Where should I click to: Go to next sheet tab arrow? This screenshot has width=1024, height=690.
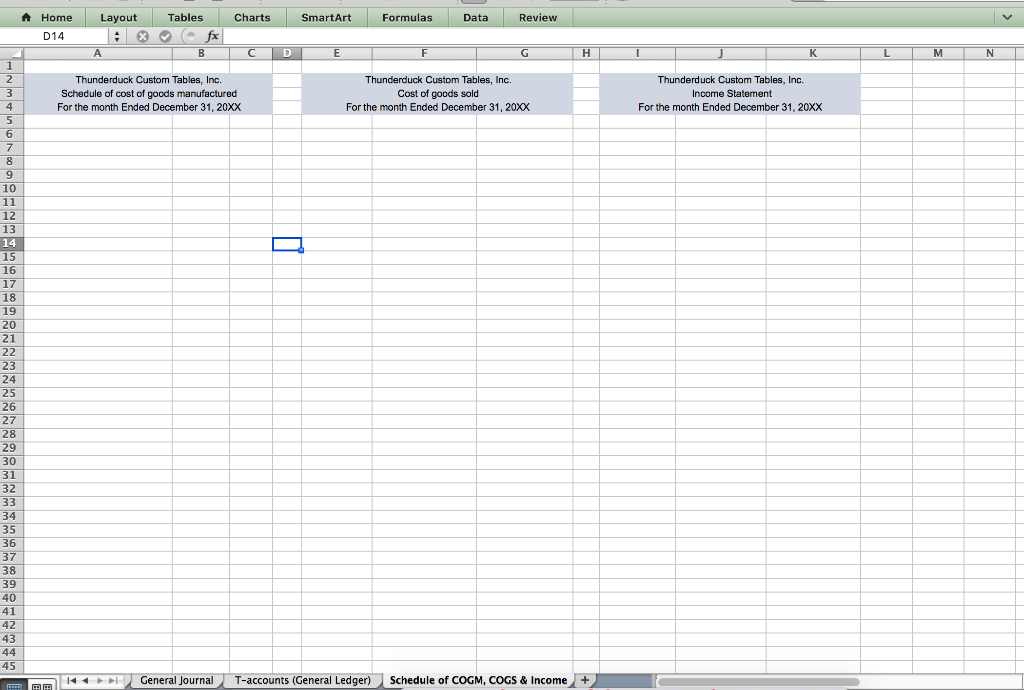(x=99, y=681)
